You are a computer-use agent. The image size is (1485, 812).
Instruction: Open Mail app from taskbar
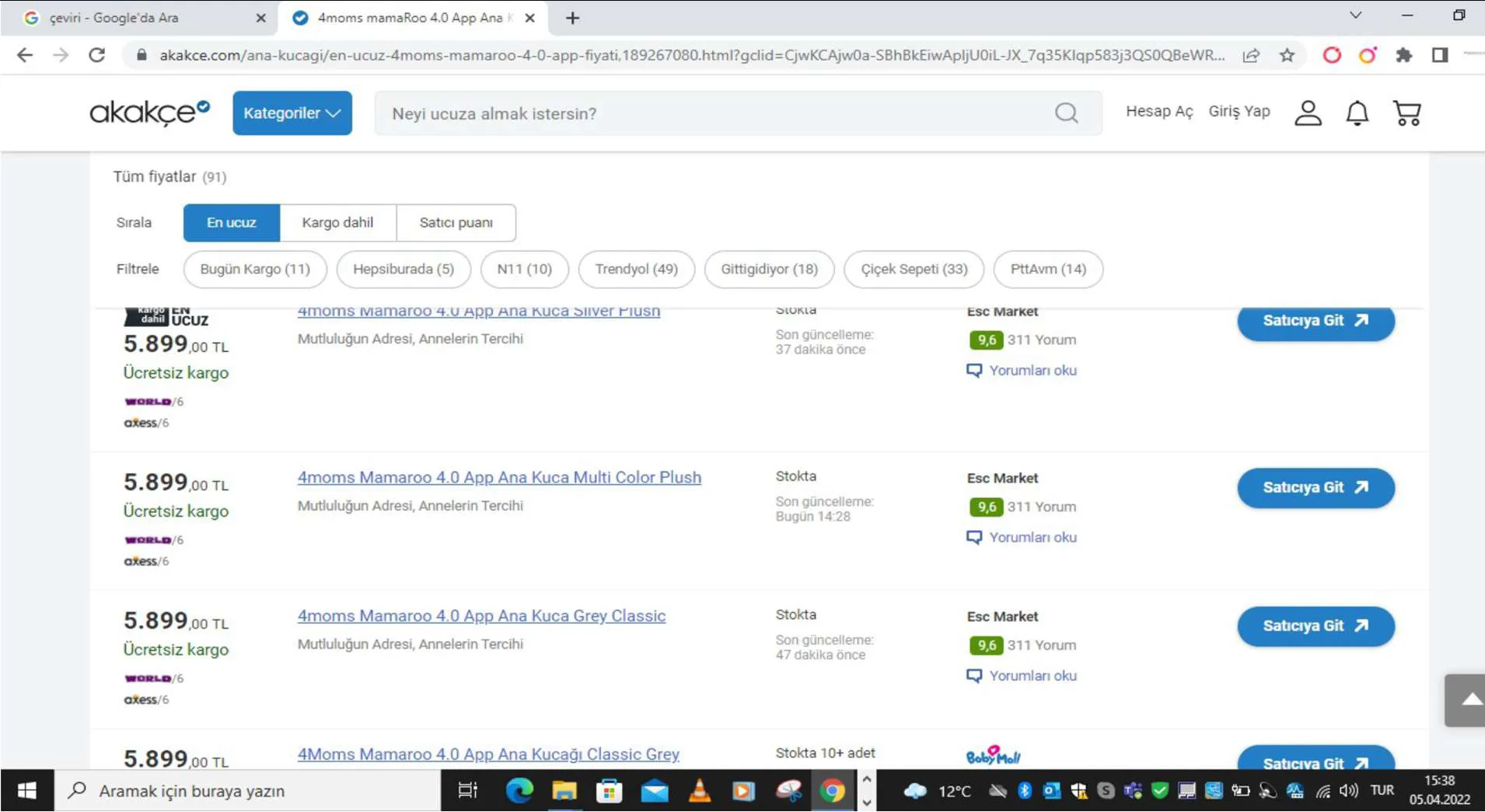(655, 791)
